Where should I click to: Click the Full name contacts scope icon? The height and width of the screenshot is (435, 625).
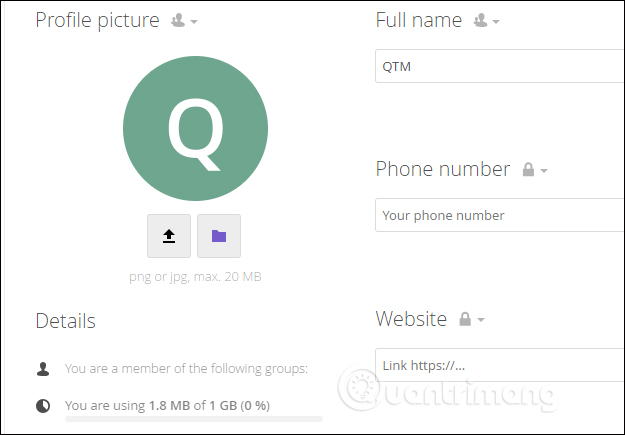pos(480,20)
